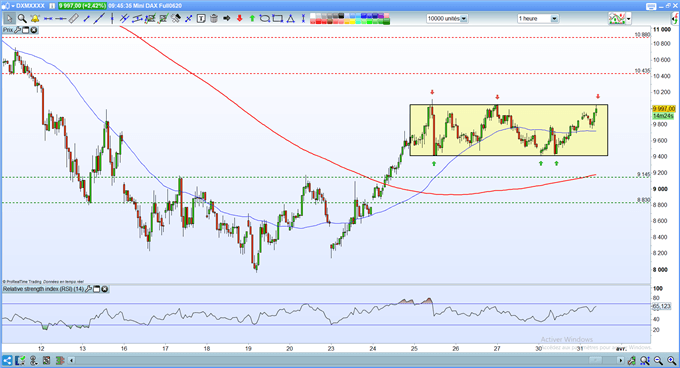Viewport: 680px width, 368px height.
Task: Pick the purple color swatch
Action: 381,16
